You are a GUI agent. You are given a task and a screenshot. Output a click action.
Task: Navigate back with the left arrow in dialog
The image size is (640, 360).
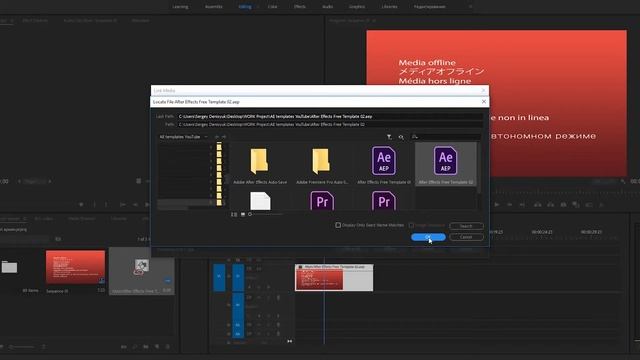click(x=217, y=137)
